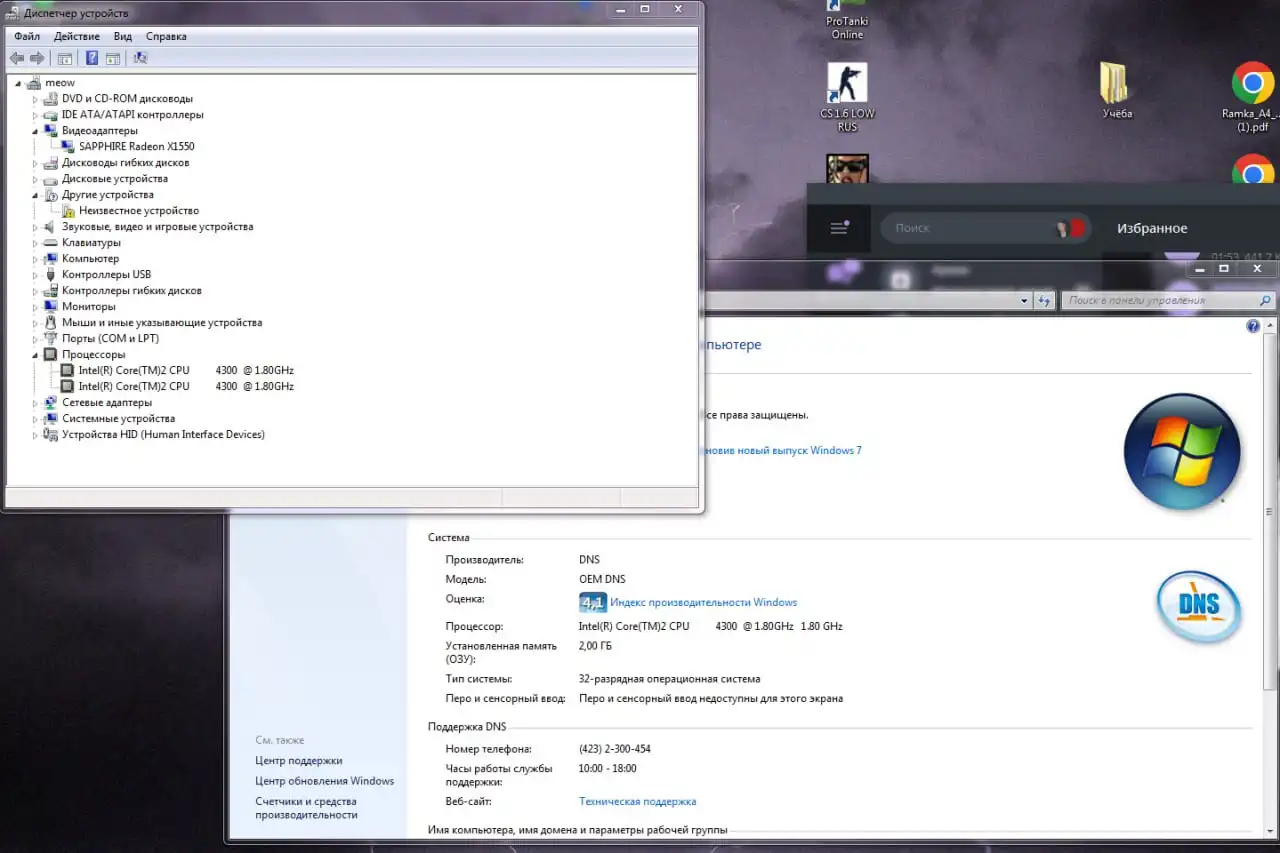Collapse the meow root node arrow
This screenshot has width=1280, height=853.
coord(19,83)
